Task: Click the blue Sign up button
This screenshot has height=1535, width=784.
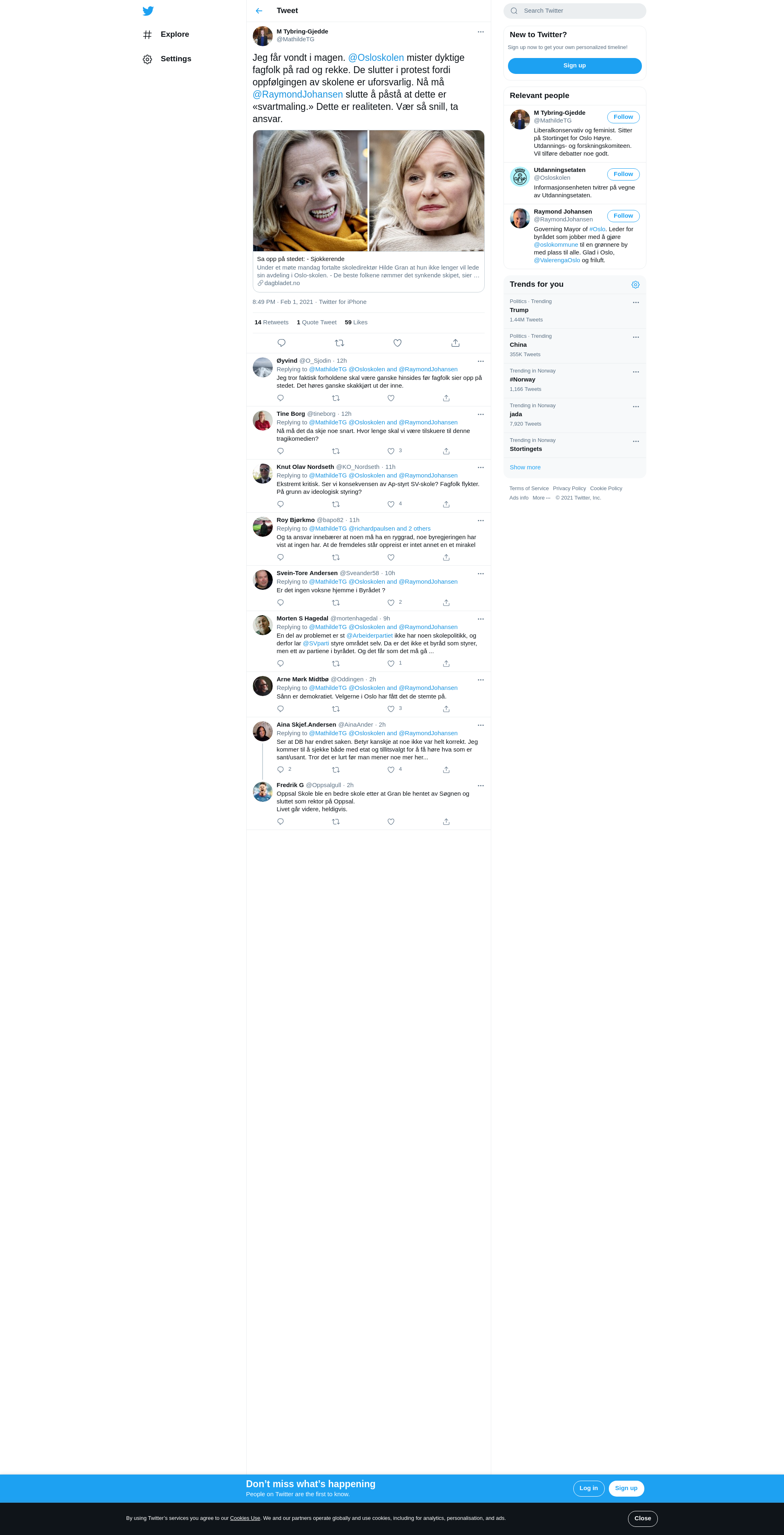Action: pyautogui.click(x=574, y=65)
